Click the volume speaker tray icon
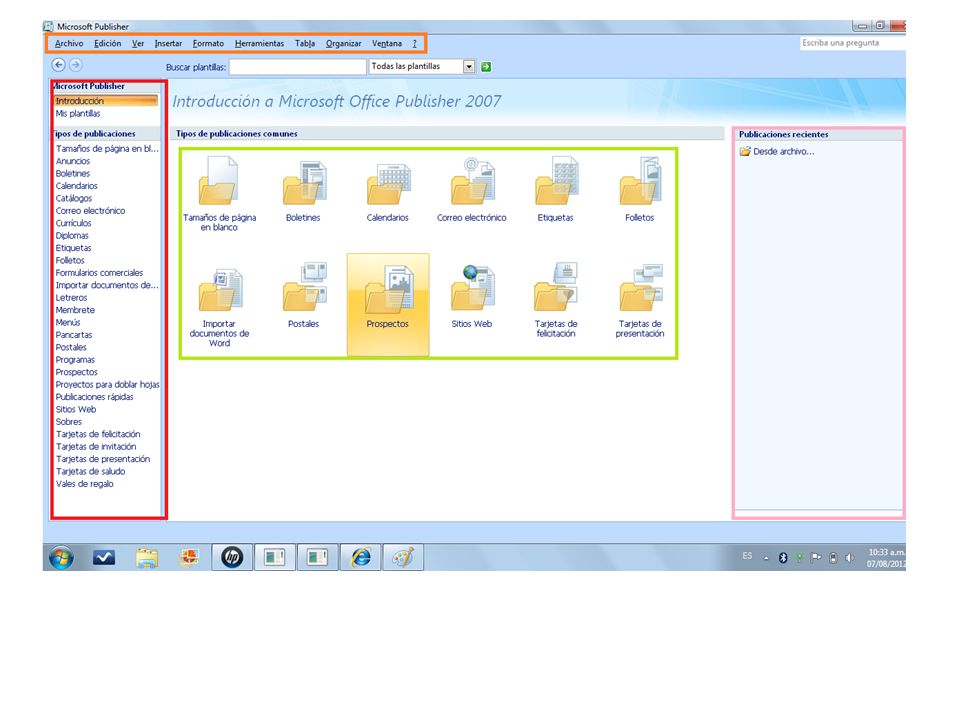This screenshot has width=960, height=720. pos(849,558)
